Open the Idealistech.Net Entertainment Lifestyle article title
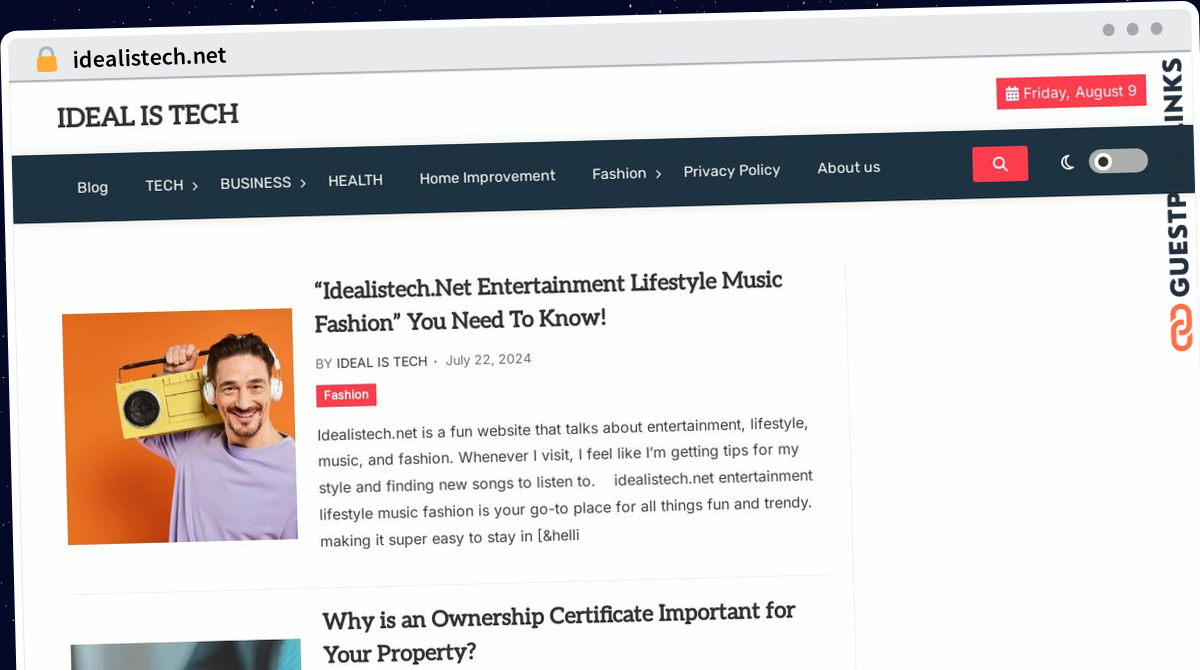Viewport: 1200px width, 670px height. pos(548,301)
